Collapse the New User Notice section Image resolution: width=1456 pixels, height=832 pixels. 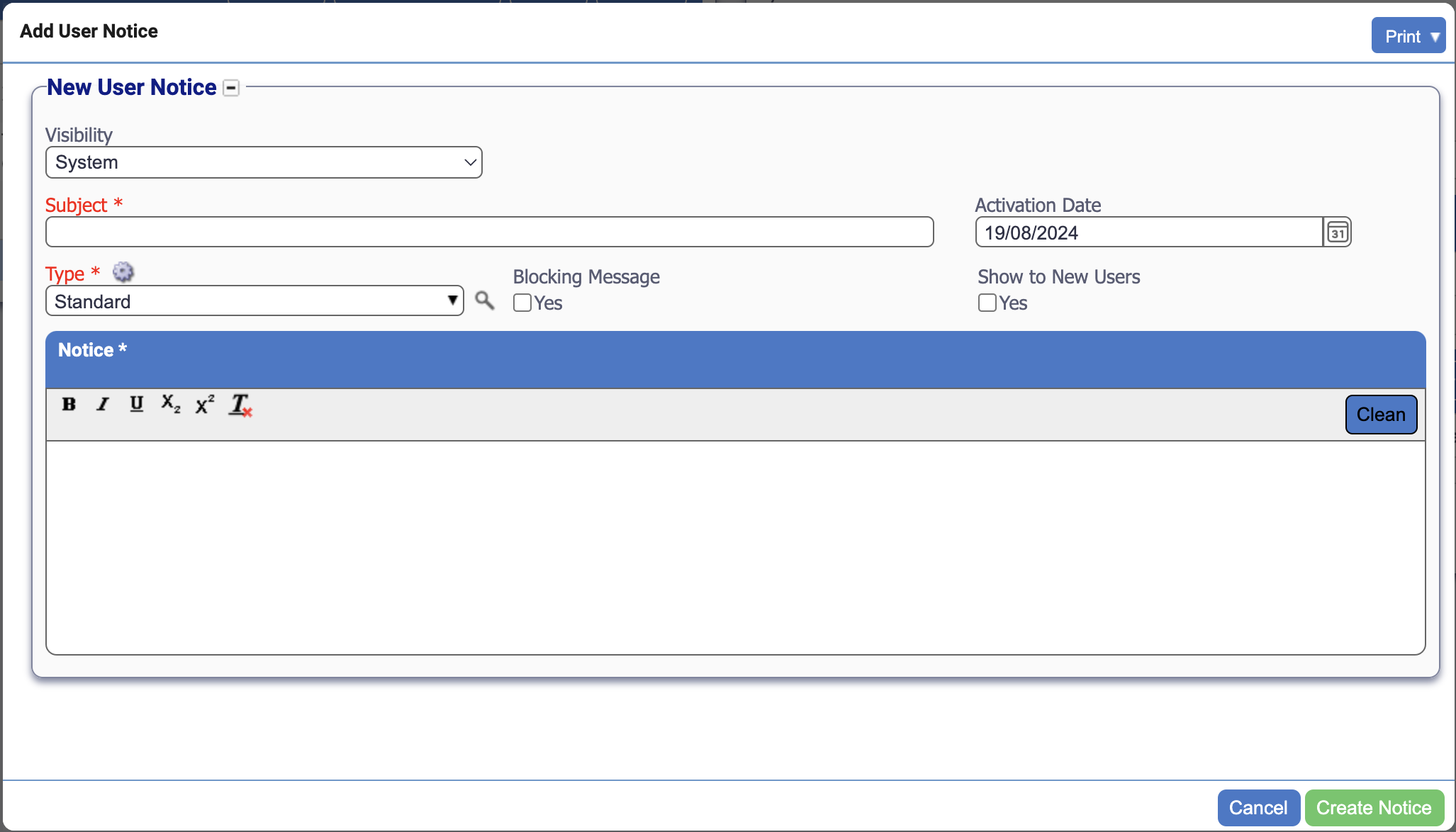tap(231, 88)
